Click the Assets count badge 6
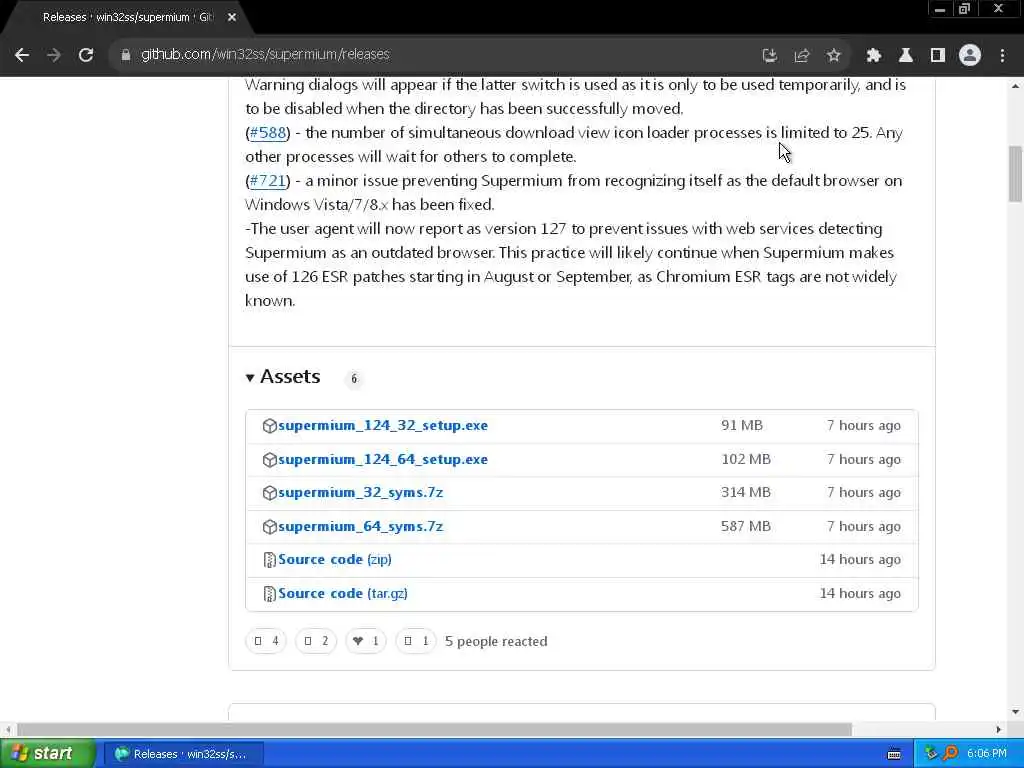1024x768 pixels. [354, 379]
